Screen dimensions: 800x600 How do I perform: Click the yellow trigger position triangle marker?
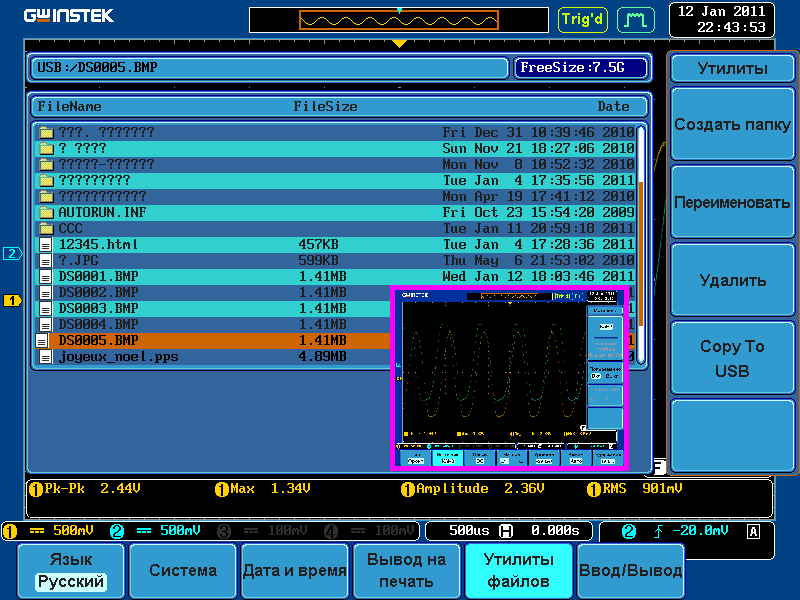tap(399, 43)
